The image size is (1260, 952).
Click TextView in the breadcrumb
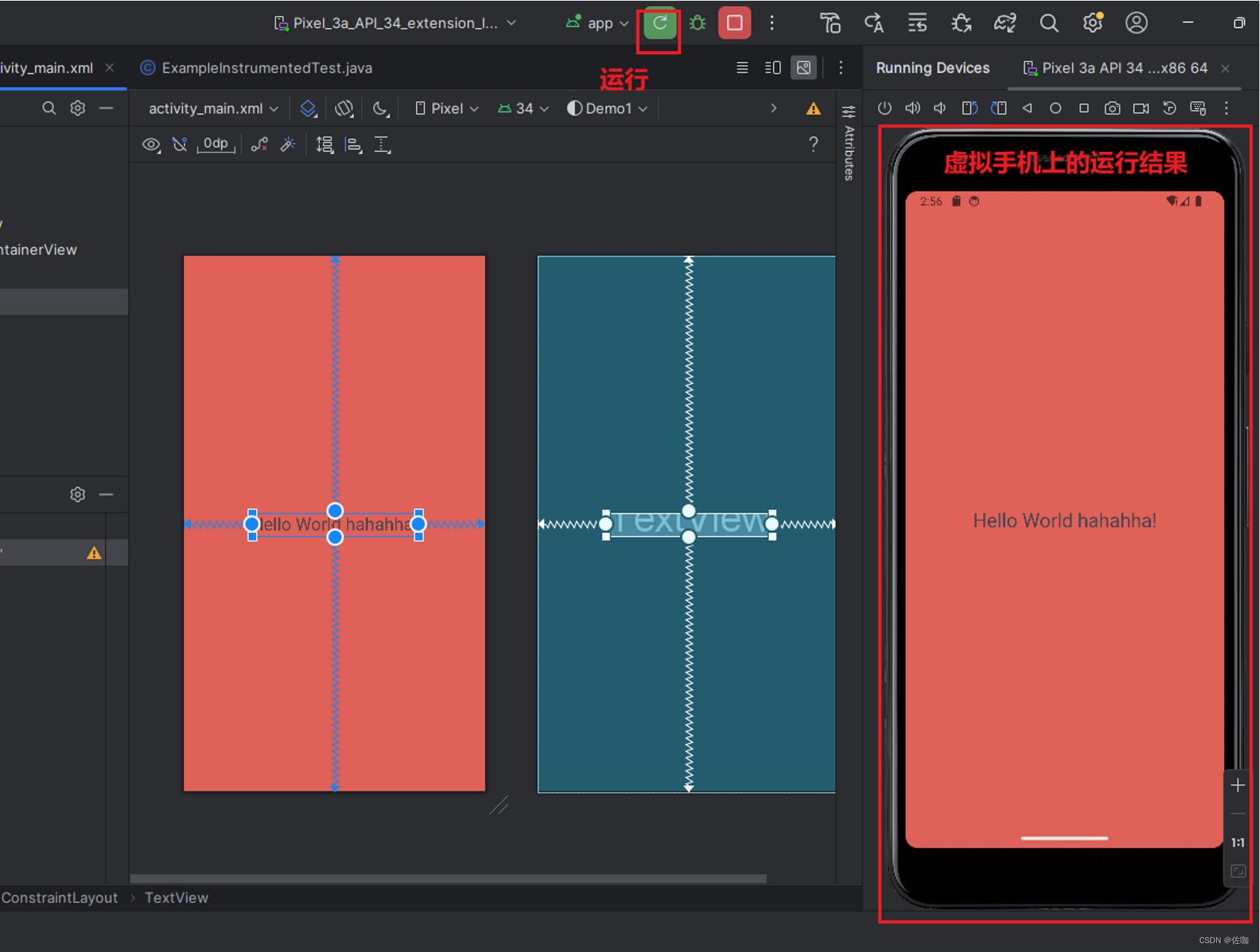[x=177, y=898]
